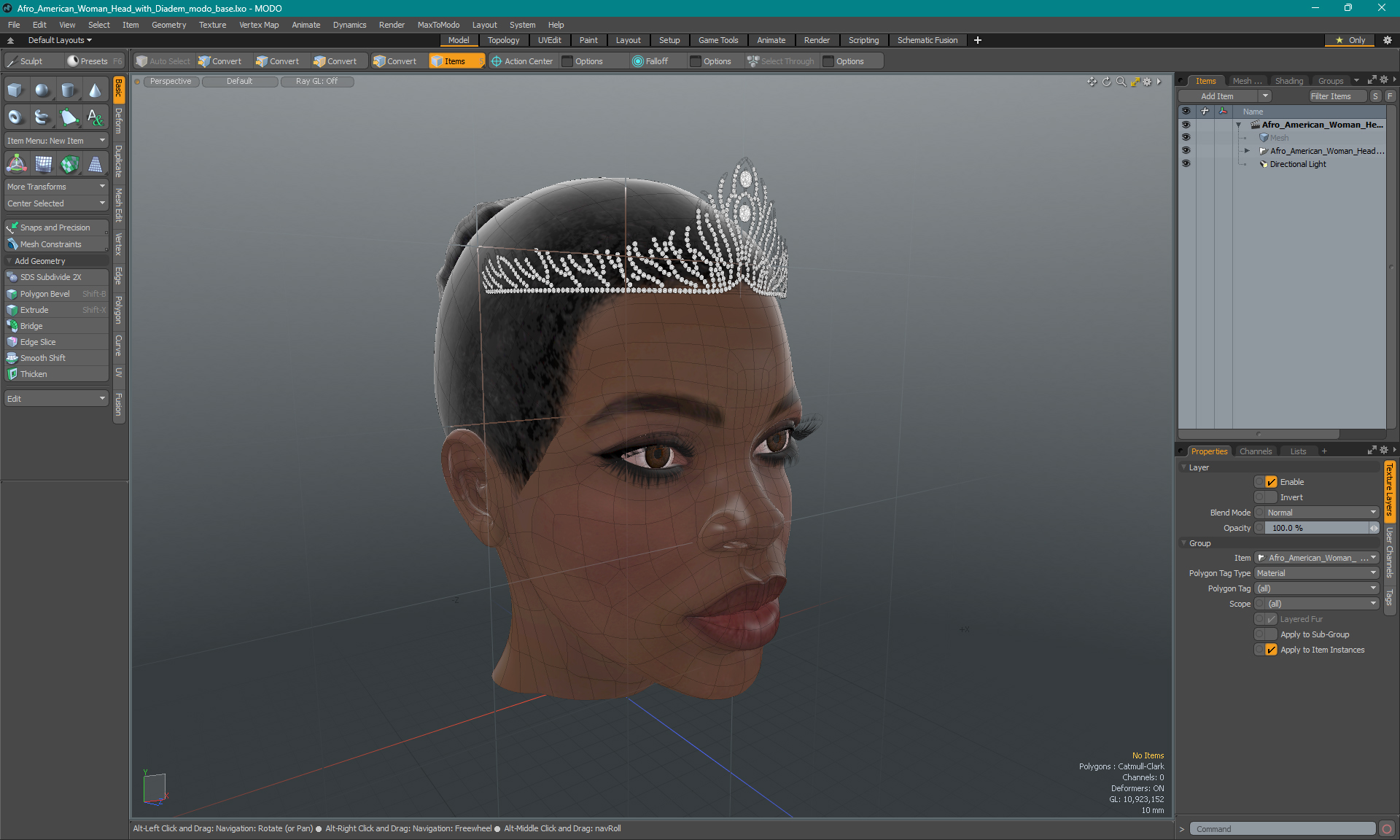Screen dimensions: 1400x840
Task: Uncheck Apply to Item Instances
Action: 1271,650
